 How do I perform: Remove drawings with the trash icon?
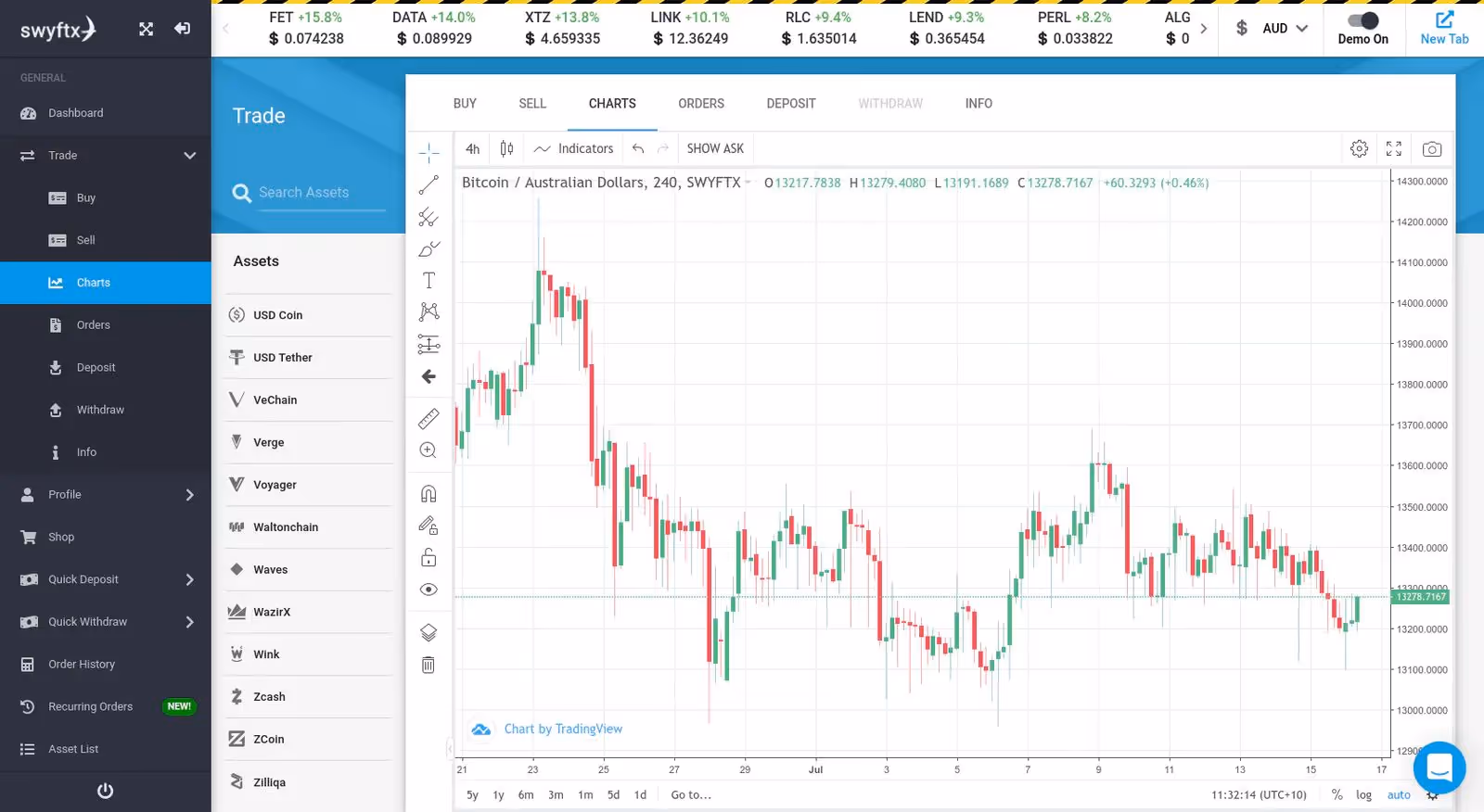pos(429,665)
